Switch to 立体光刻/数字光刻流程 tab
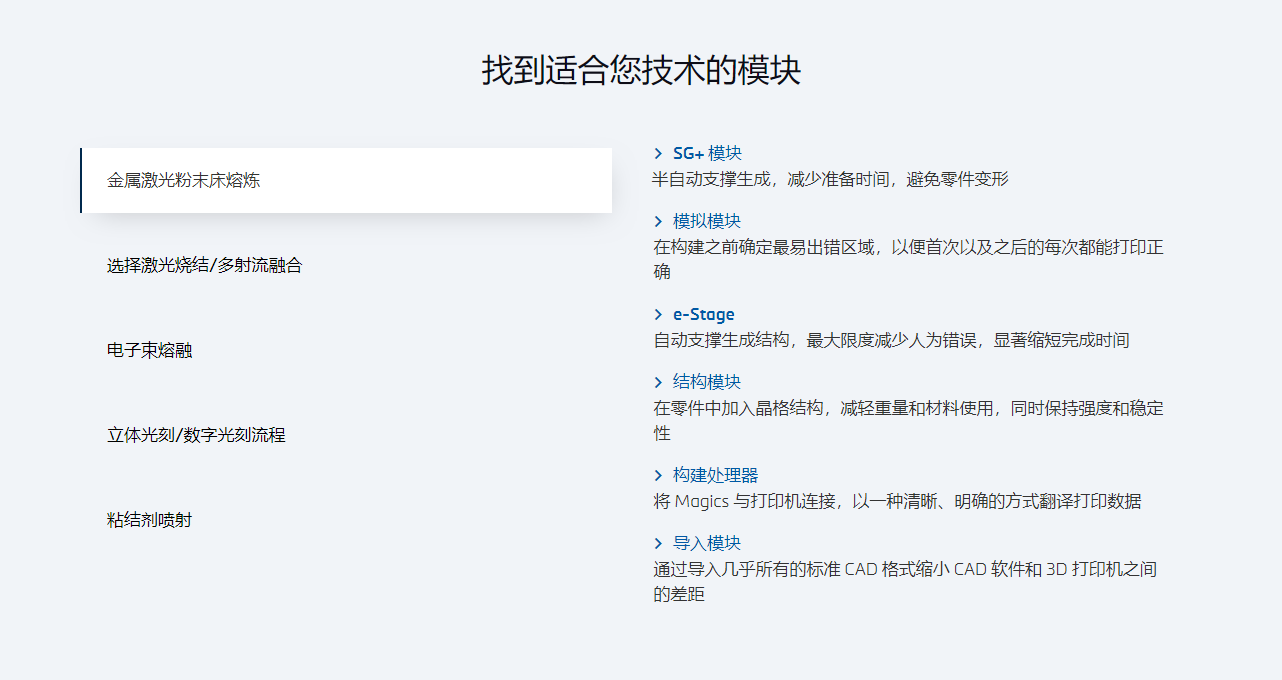This screenshot has width=1282, height=680. click(x=196, y=436)
